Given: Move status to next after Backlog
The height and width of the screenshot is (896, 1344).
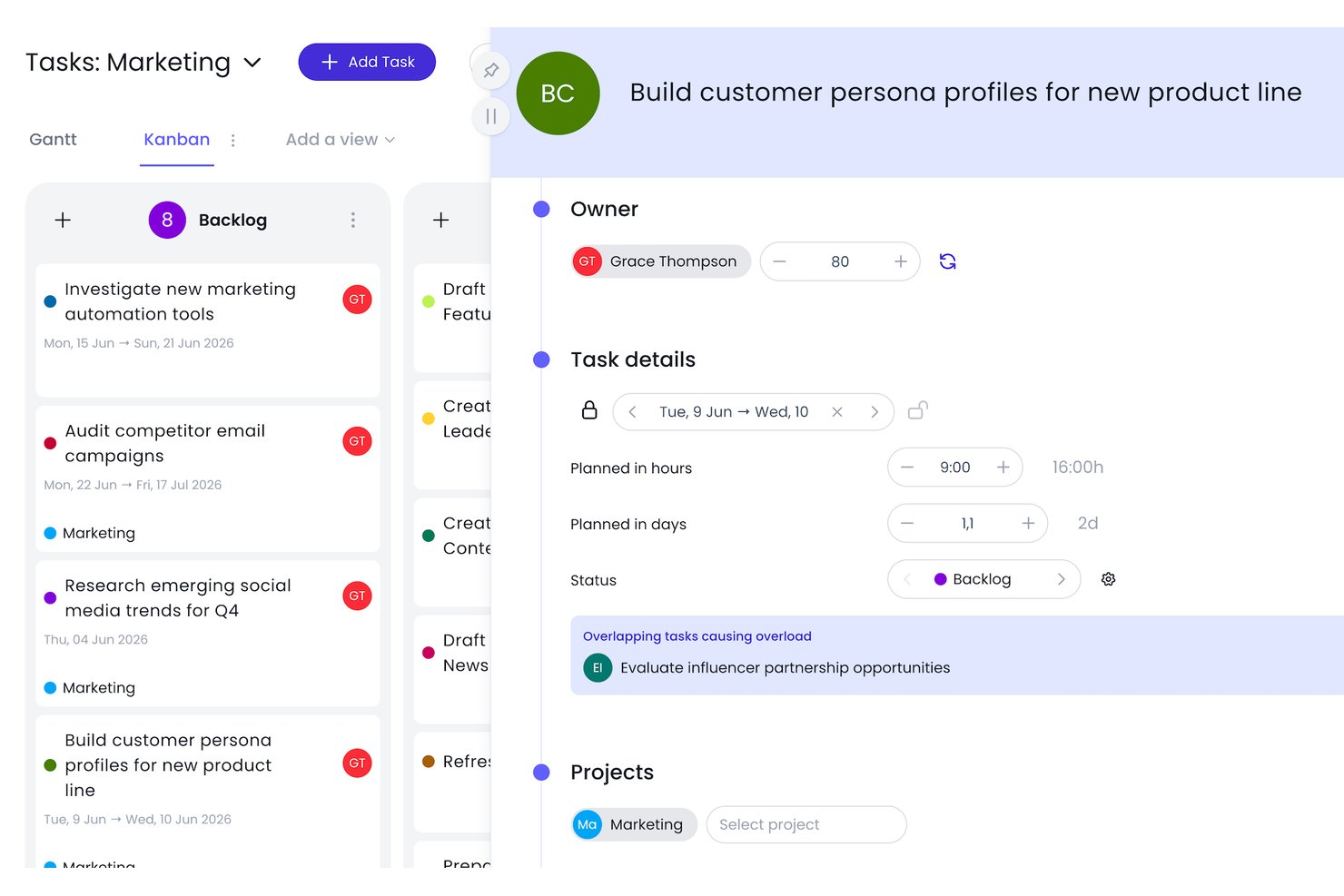Looking at the screenshot, I should tap(1061, 579).
